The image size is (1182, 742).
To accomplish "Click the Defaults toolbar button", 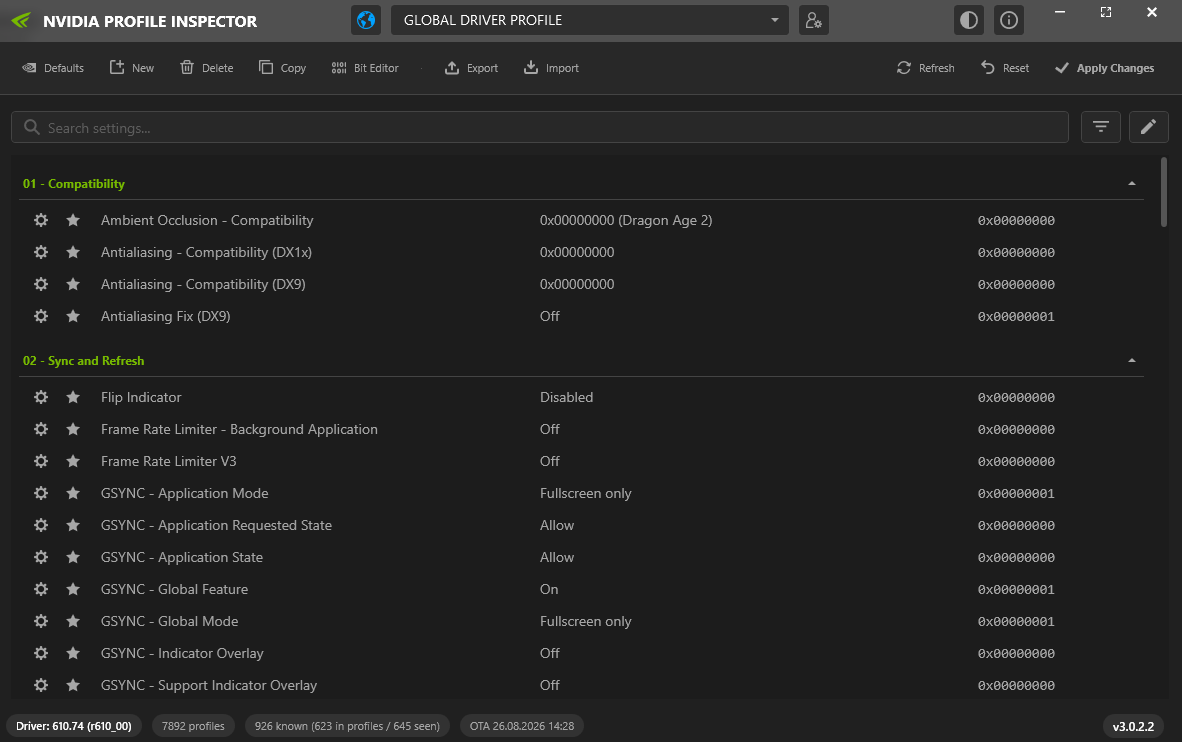I will tap(53, 68).
